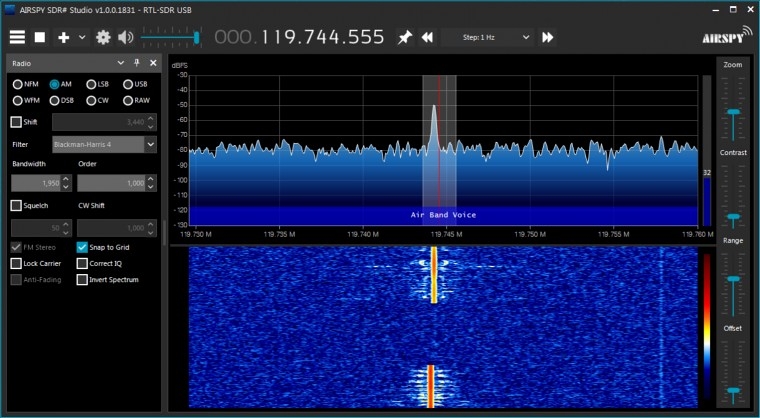Select AM demodulation mode
This screenshot has height=418, width=760.
61,84
